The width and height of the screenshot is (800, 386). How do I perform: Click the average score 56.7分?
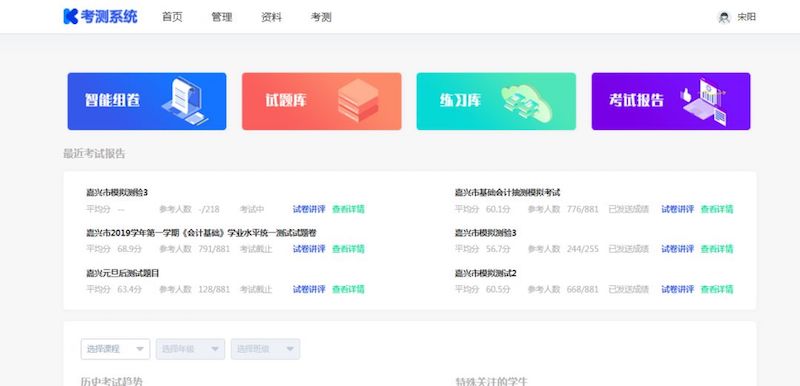click(498, 249)
